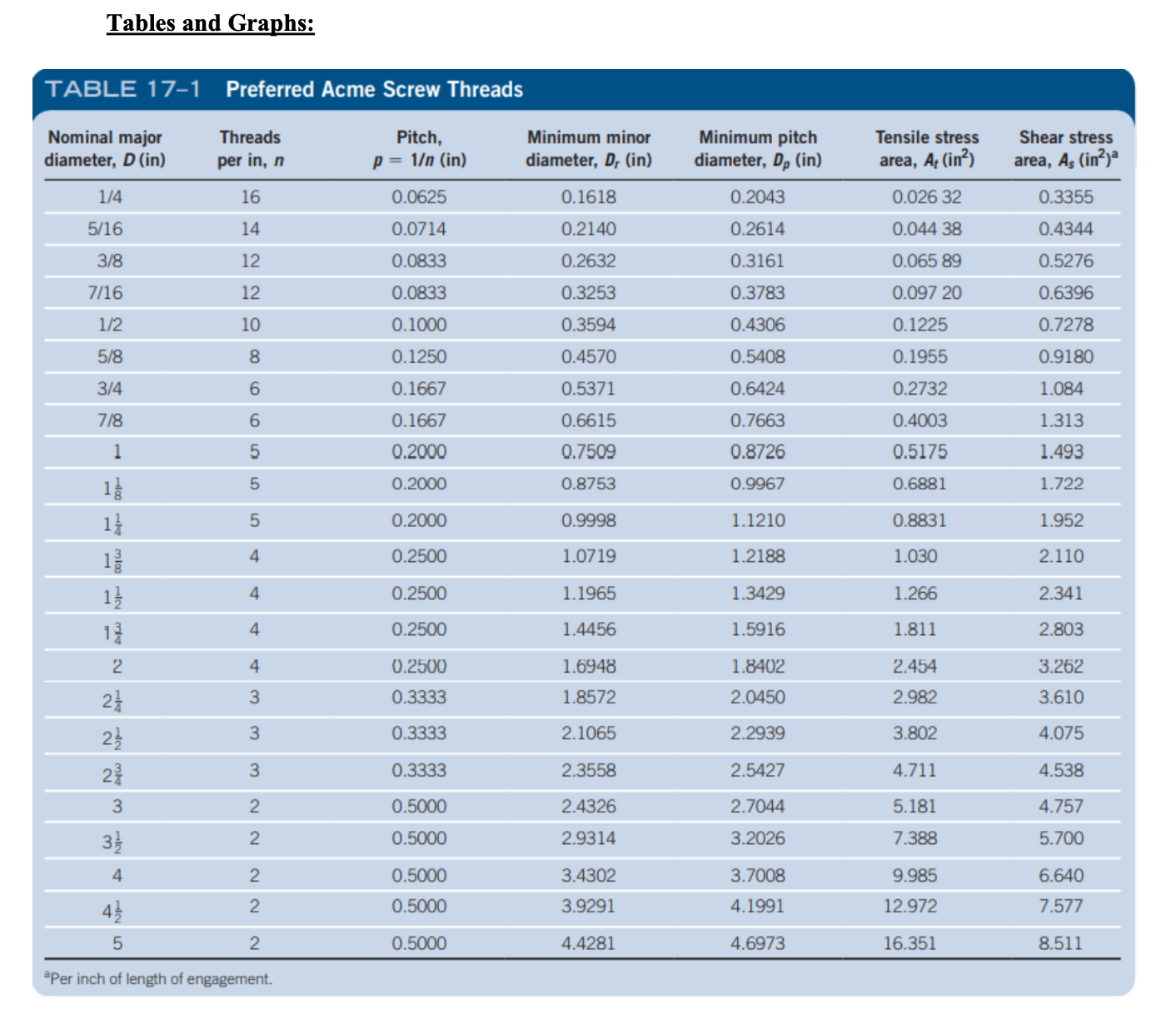Select the nominal diameter cell '1/4'
This screenshot has width=1176, height=1014.
pyautogui.click(x=110, y=197)
